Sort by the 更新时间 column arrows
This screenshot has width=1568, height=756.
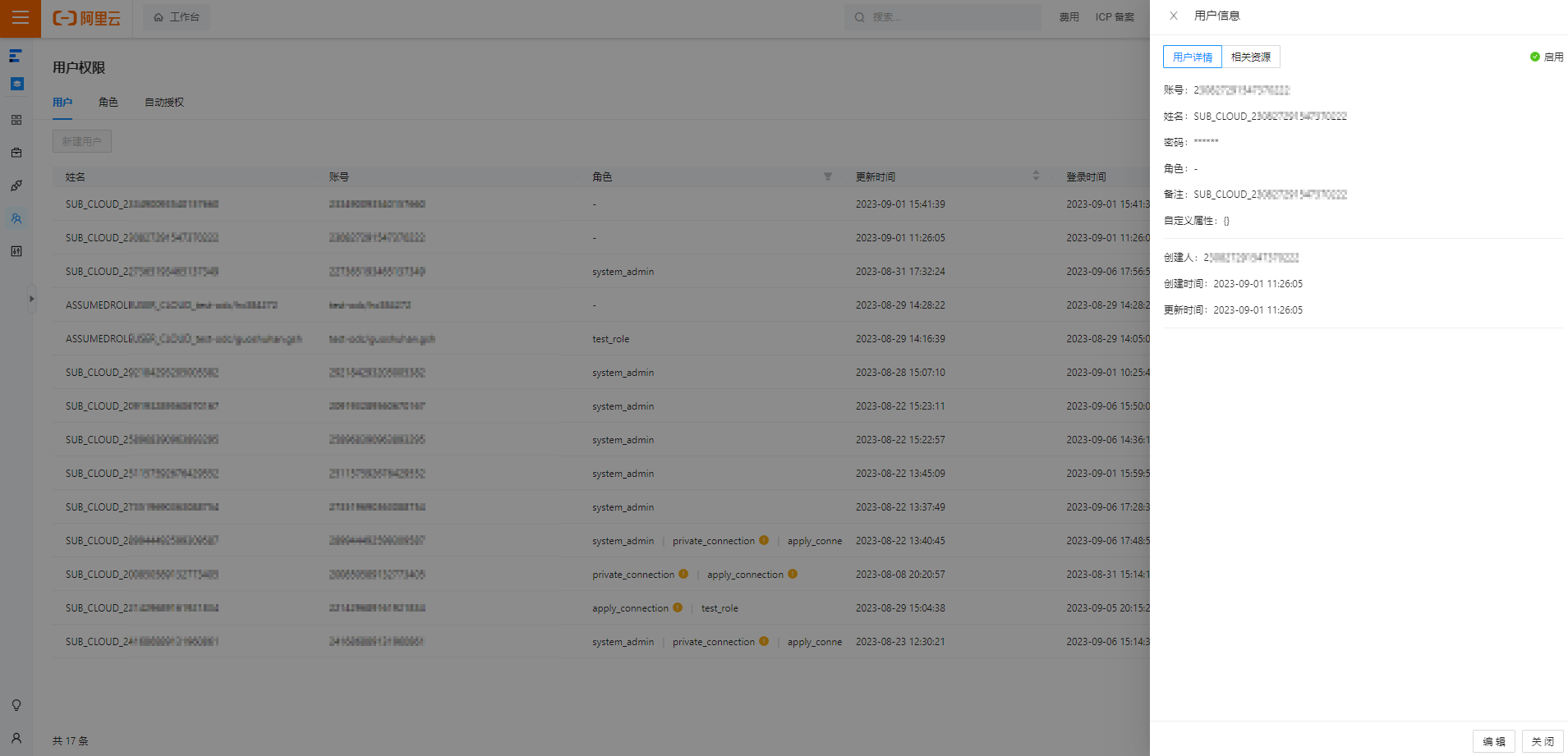(x=1036, y=176)
